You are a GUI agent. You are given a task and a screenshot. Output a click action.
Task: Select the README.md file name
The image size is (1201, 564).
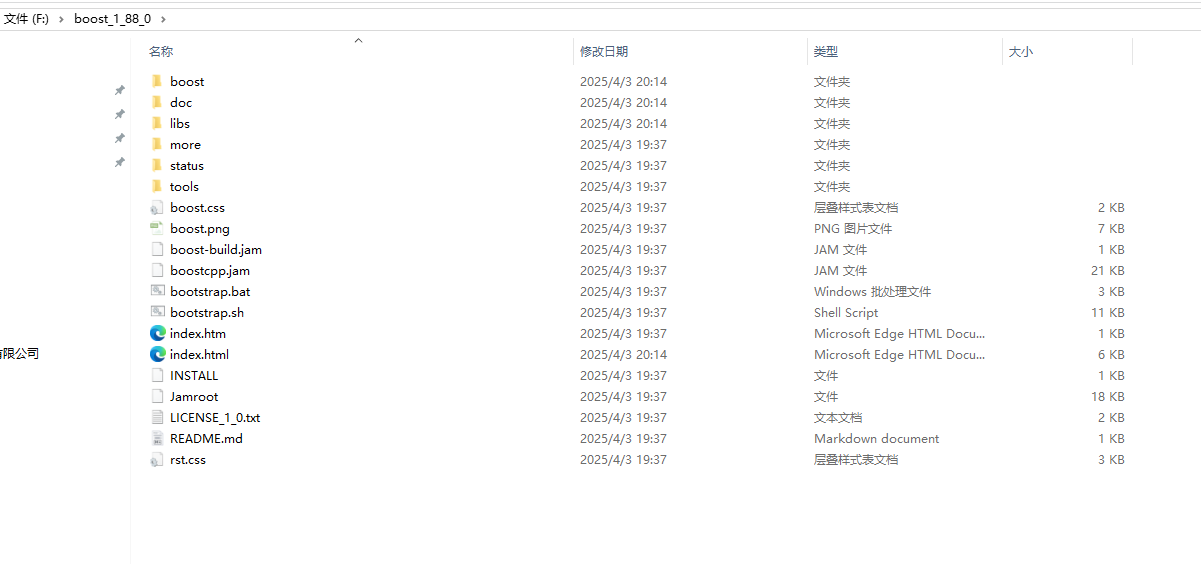click(x=206, y=439)
